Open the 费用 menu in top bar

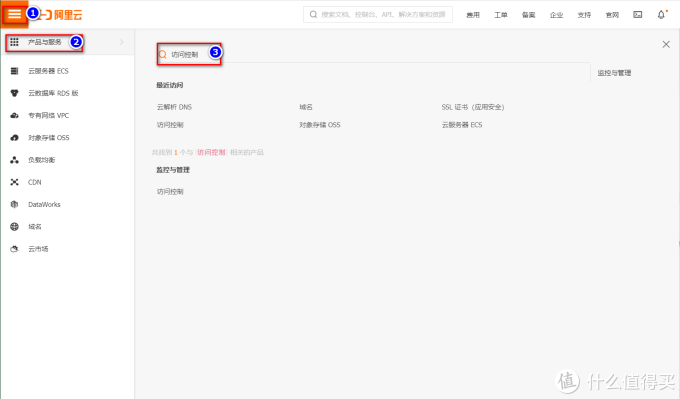coord(473,15)
